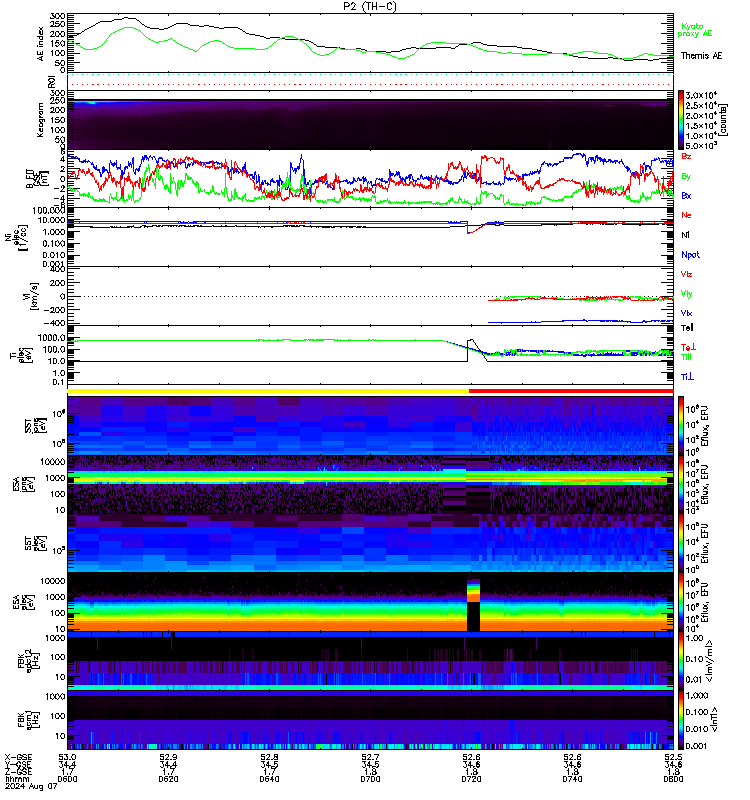Screen dimensions: 750x800
Task: Click the green Ti parallel legend label
Action: pos(687,357)
